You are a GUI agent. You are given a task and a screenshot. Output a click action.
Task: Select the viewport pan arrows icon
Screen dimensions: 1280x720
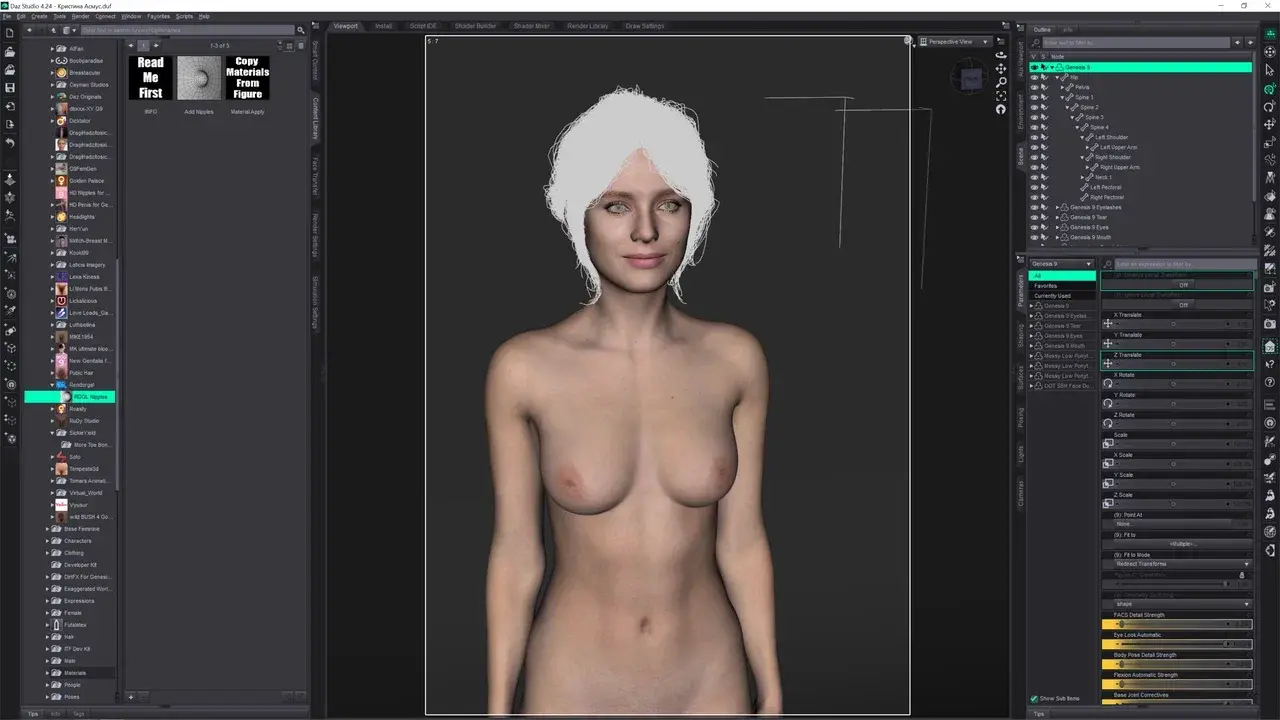(1001, 69)
